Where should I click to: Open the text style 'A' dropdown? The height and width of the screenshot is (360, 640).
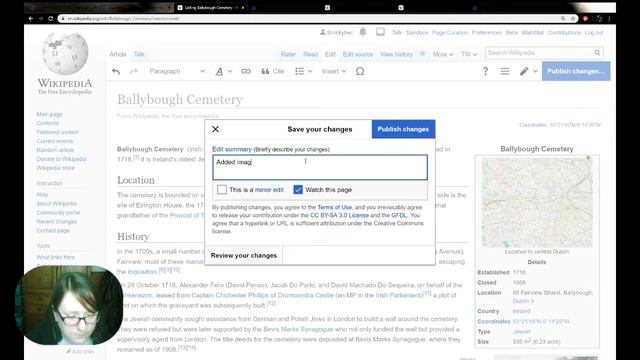(x=223, y=71)
